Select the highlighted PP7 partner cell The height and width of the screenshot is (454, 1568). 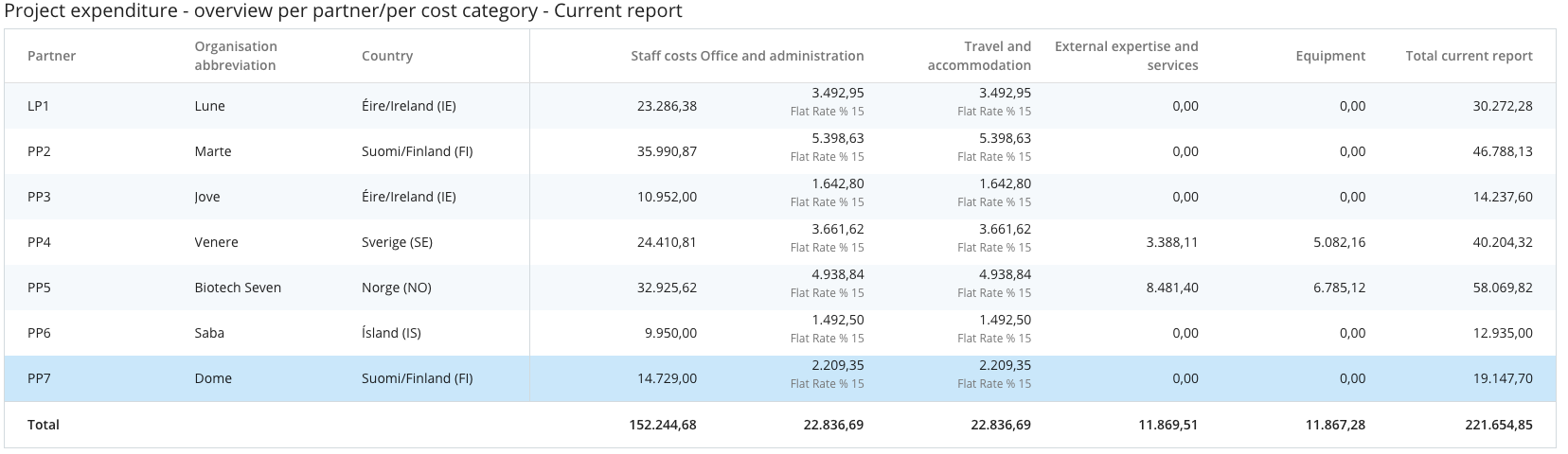39,378
